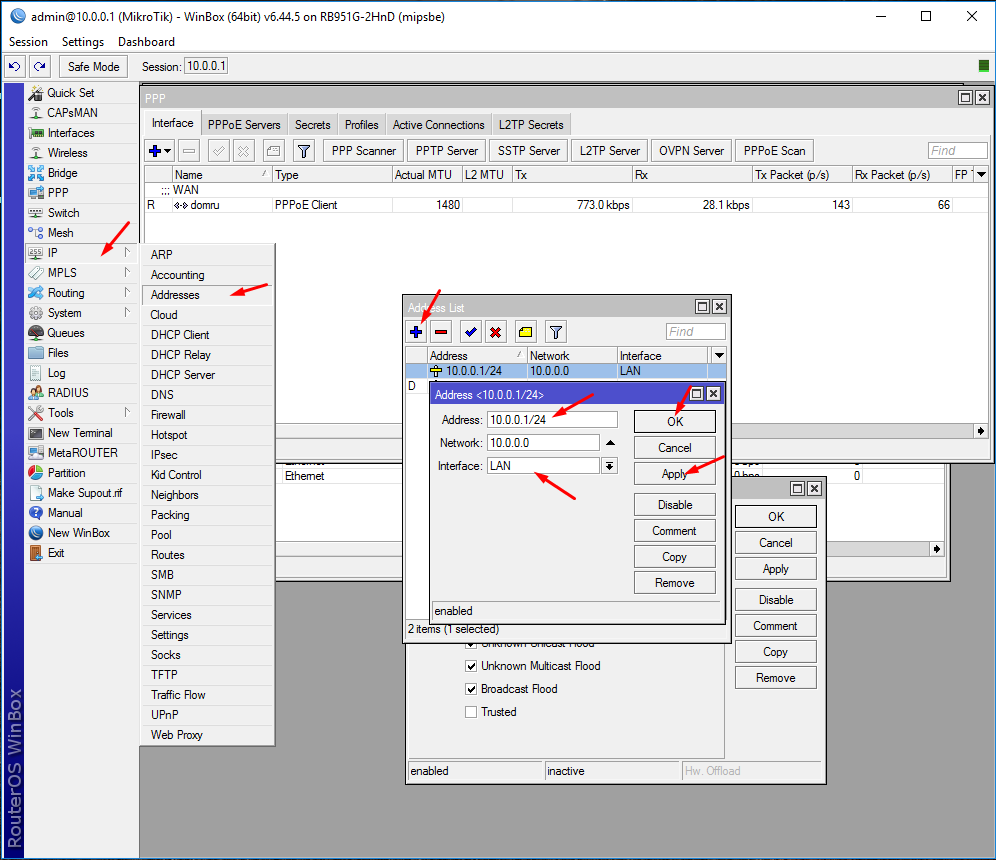Open Bridge in sidebar menu
Viewport: 996px width, 860px height.
coord(62,173)
